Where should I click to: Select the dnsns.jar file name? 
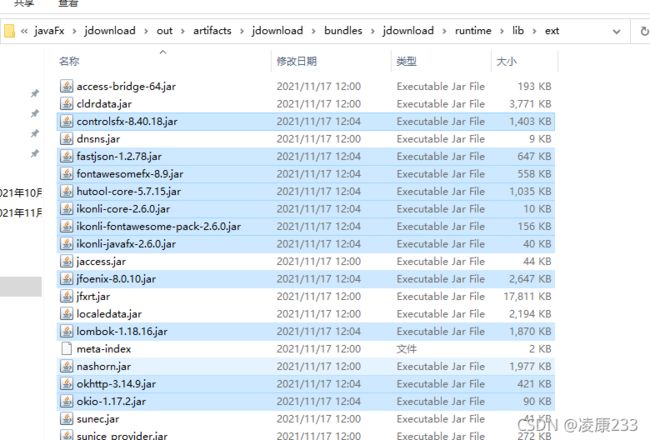click(98, 139)
